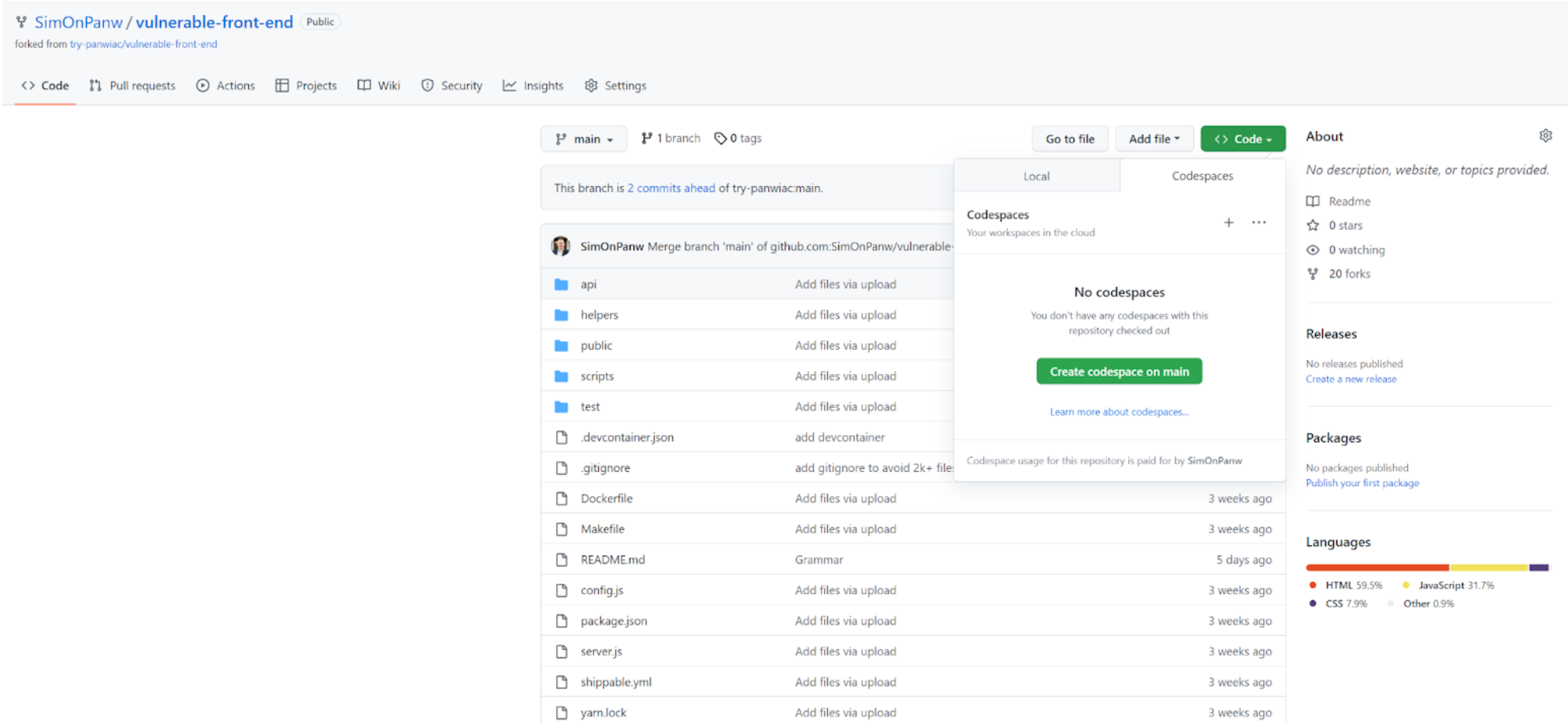Click the fork icon beside SimOnPanw repository name
The width and height of the screenshot is (1568, 724).
click(x=21, y=22)
